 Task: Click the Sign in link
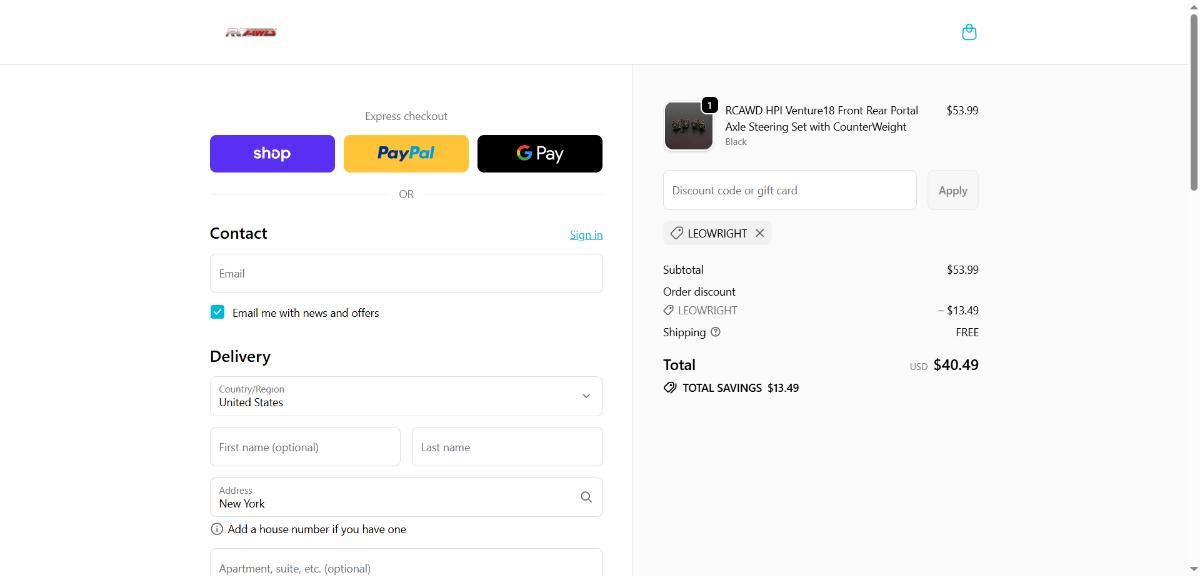pyautogui.click(x=586, y=234)
